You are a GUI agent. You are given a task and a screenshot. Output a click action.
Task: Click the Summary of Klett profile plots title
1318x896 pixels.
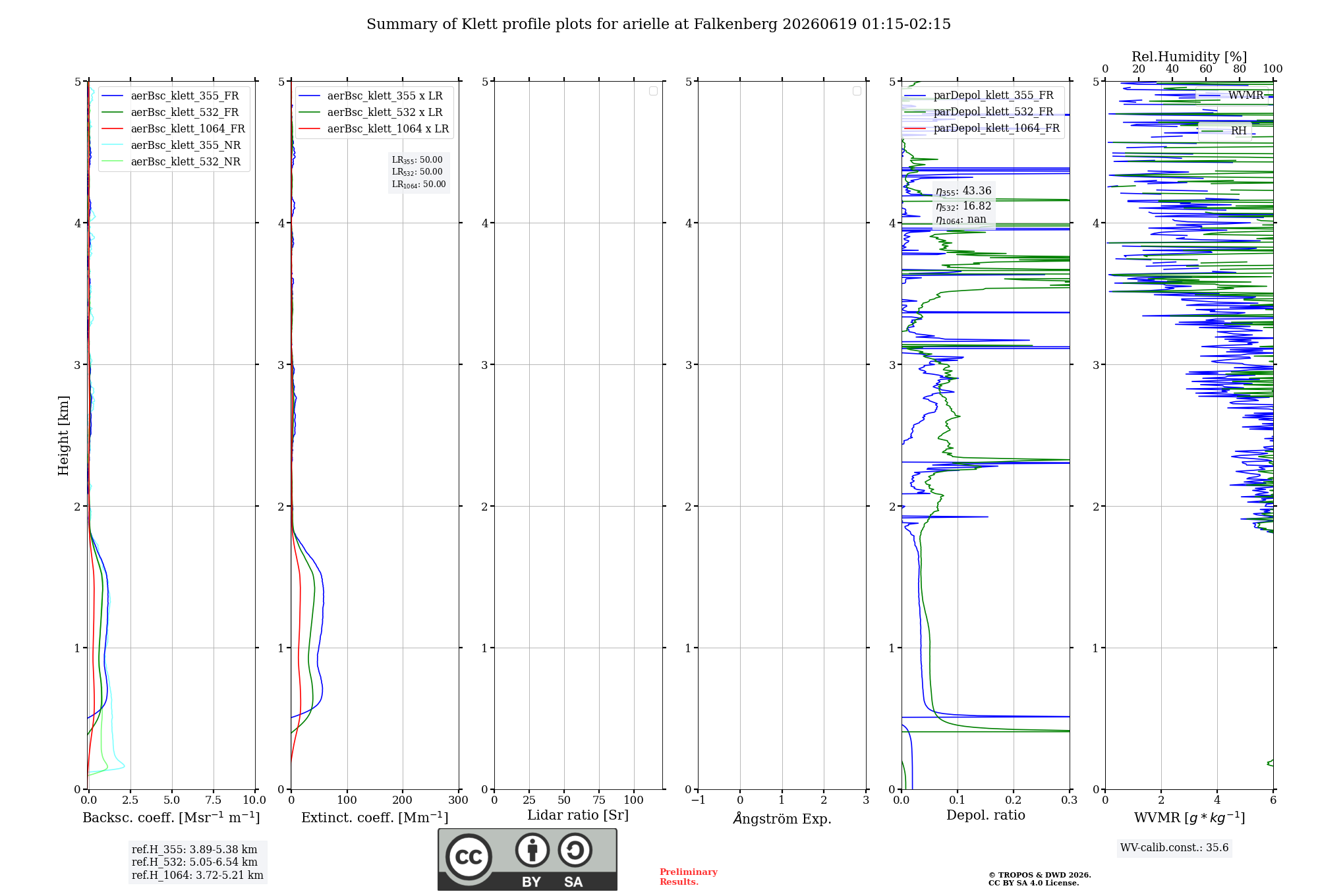click(658, 24)
